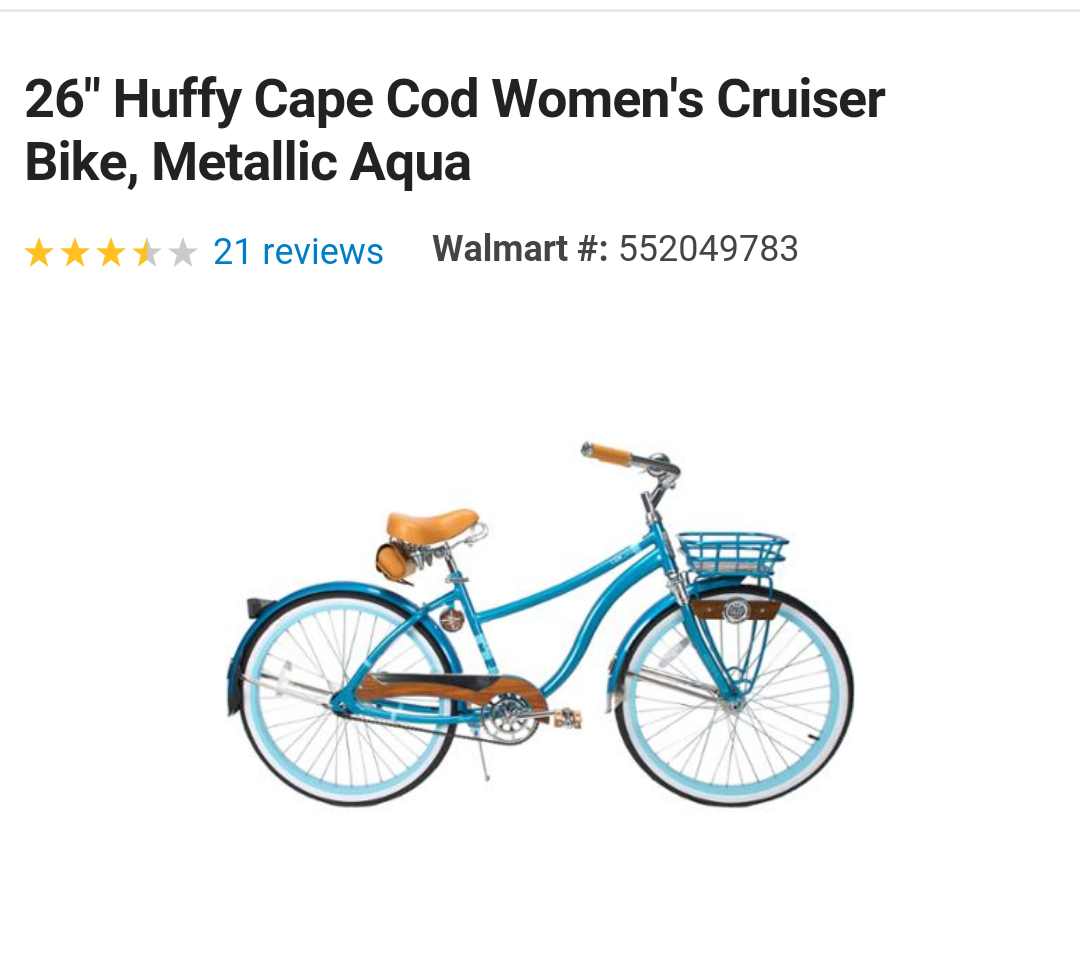Open the 21 reviews link
1080x980 pixels.
coord(296,252)
